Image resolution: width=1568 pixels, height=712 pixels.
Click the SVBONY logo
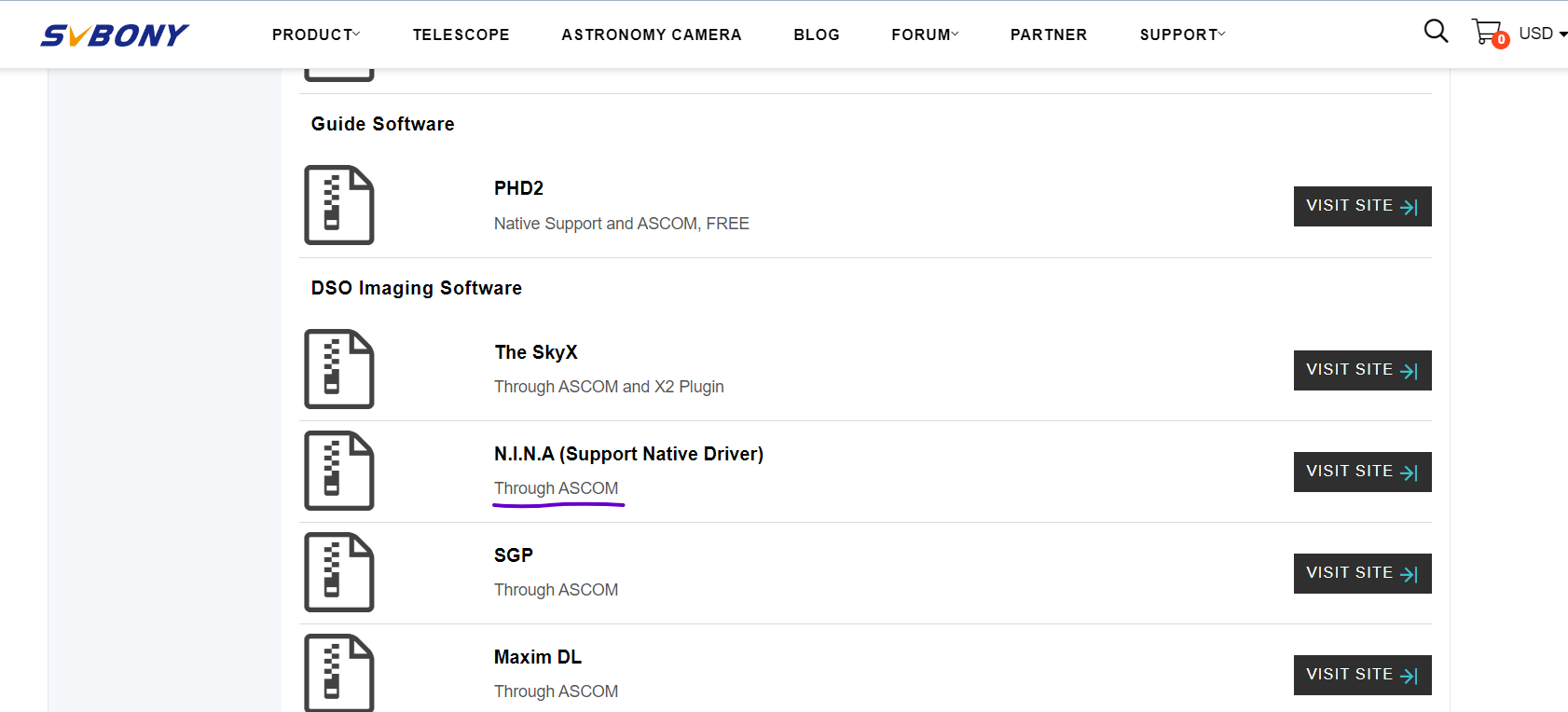point(115,35)
